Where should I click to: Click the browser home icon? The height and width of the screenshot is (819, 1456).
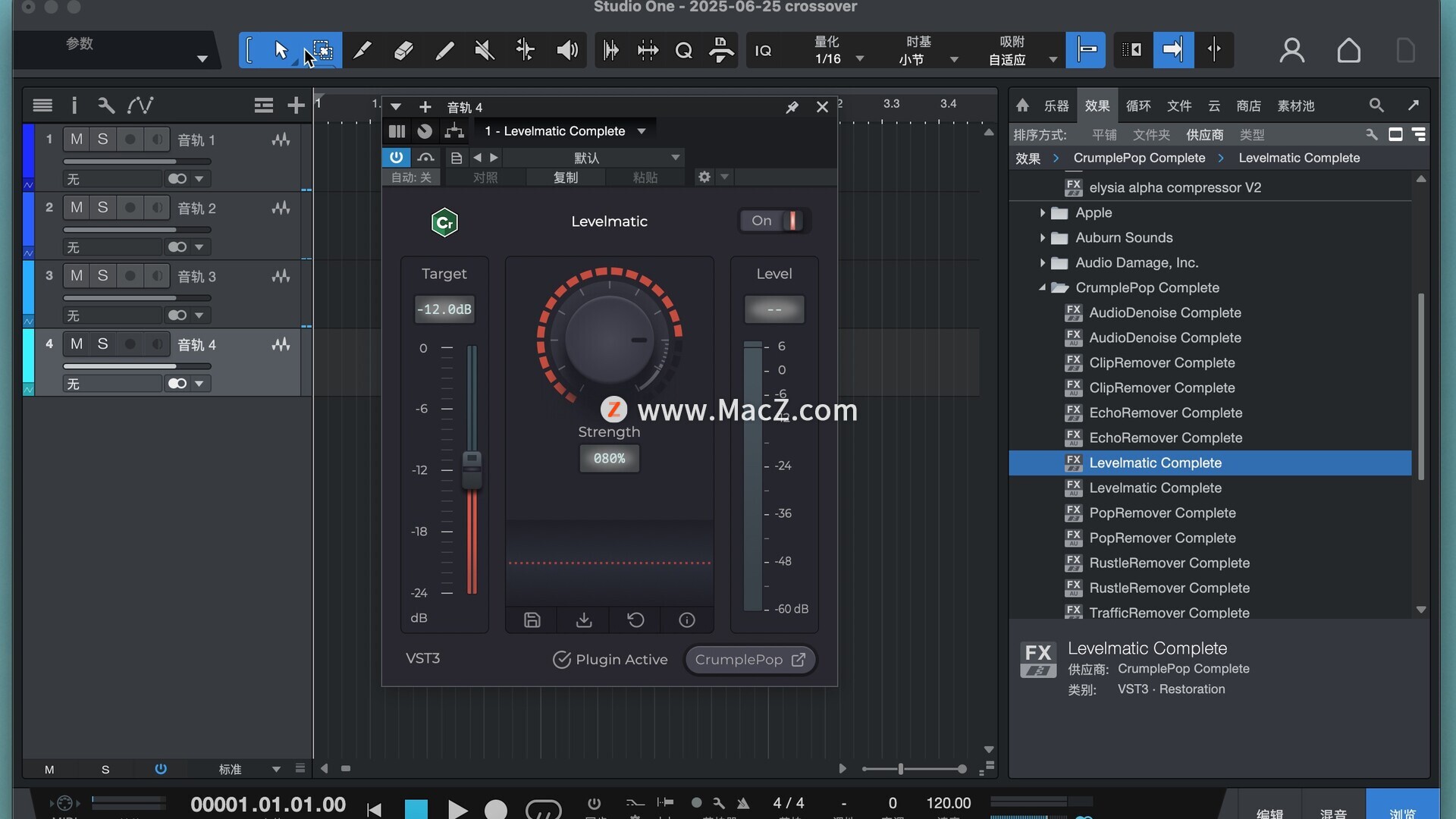1022,105
